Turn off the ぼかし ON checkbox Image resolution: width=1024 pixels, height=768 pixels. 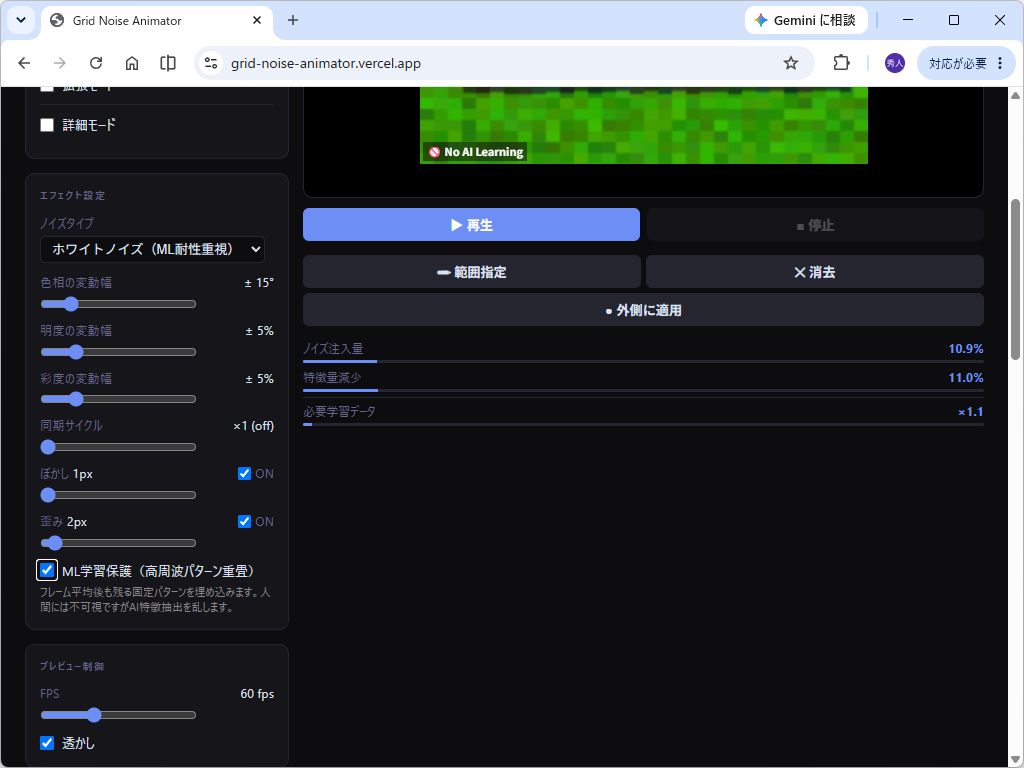point(244,473)
